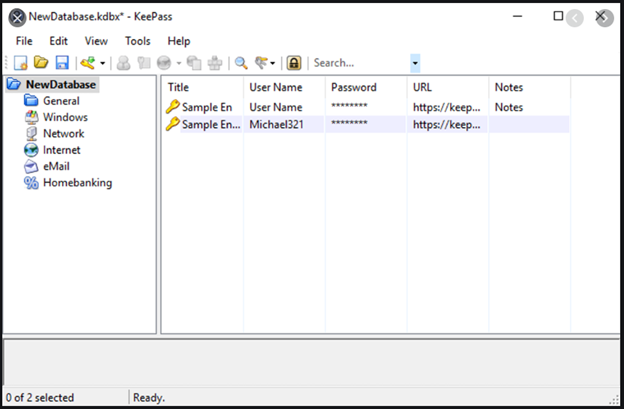Click the eMail group envelope icon

point(31,166)
